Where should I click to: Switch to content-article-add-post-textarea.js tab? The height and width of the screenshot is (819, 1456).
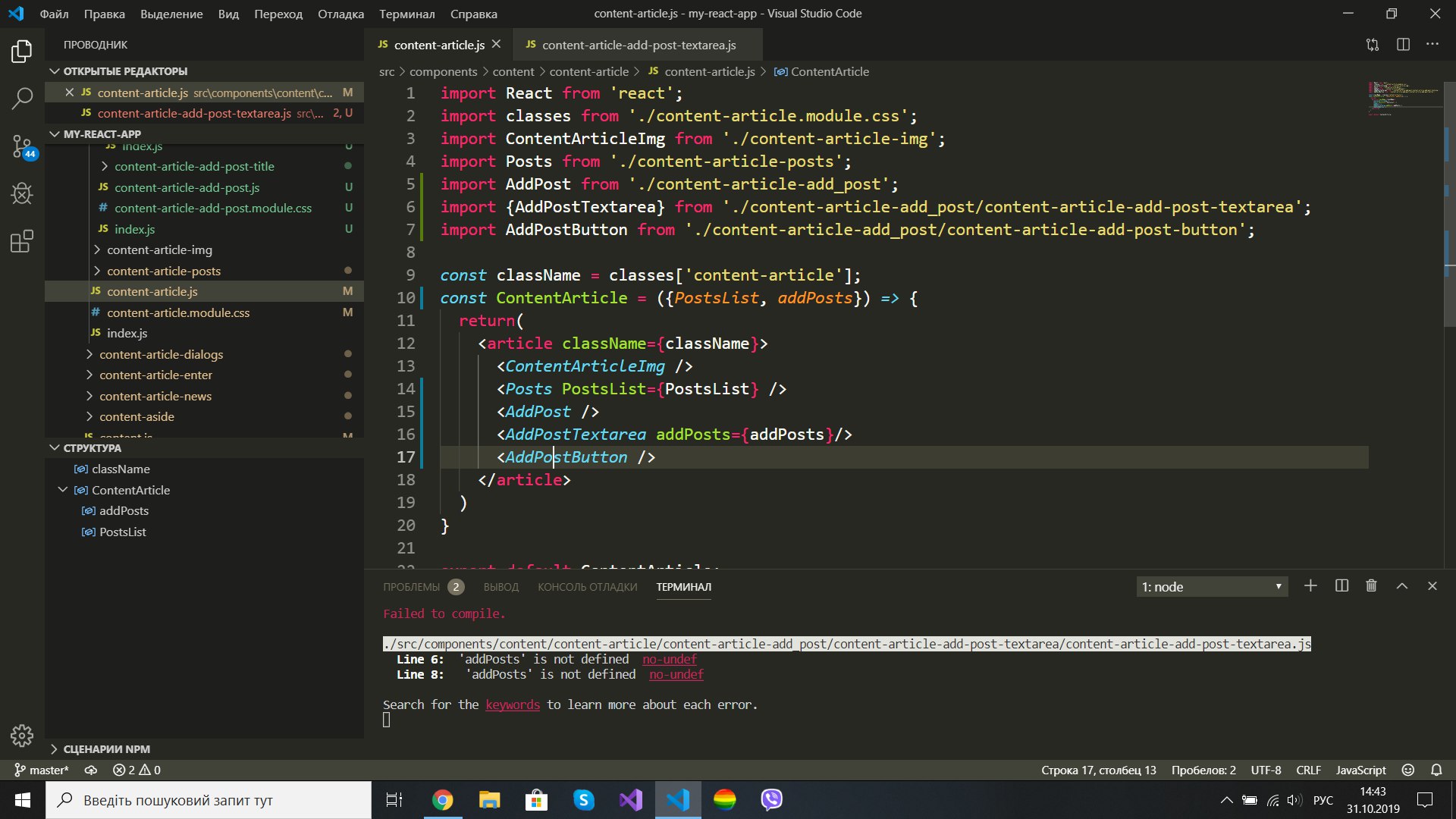[x=638, y=45]
